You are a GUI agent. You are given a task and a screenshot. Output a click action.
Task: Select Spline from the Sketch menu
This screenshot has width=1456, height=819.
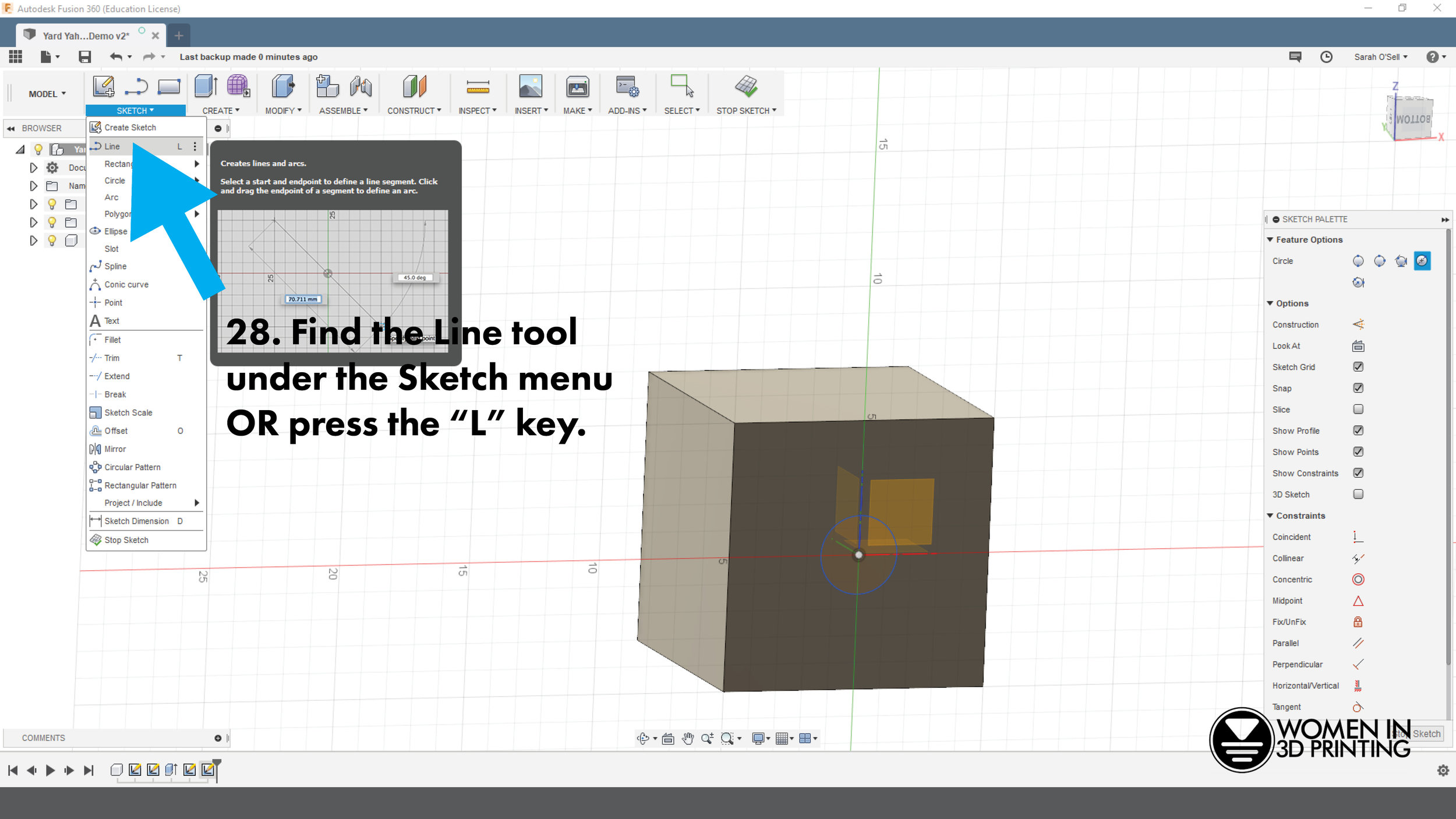(146, 266)
